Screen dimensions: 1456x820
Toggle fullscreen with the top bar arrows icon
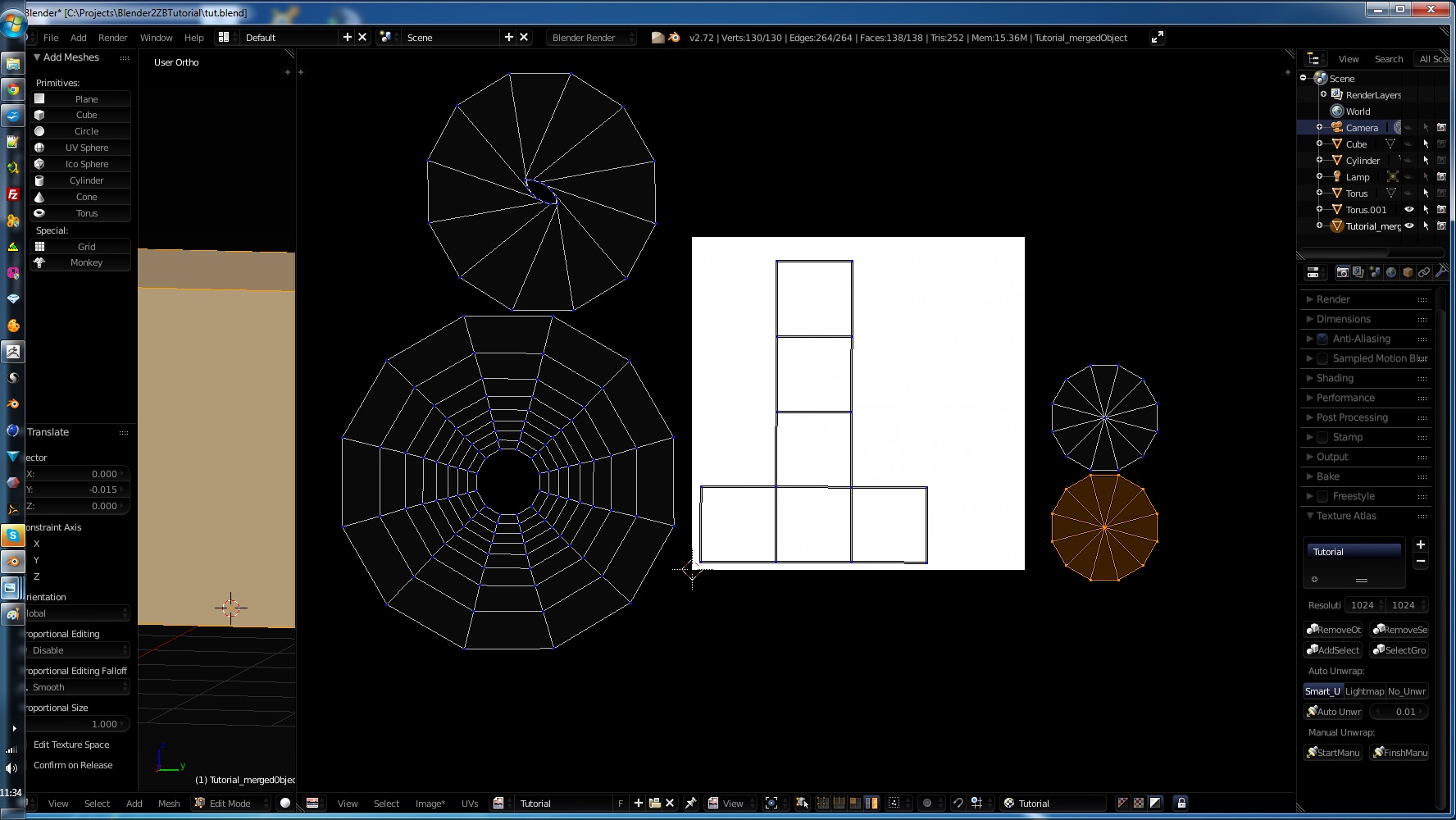1157,38
